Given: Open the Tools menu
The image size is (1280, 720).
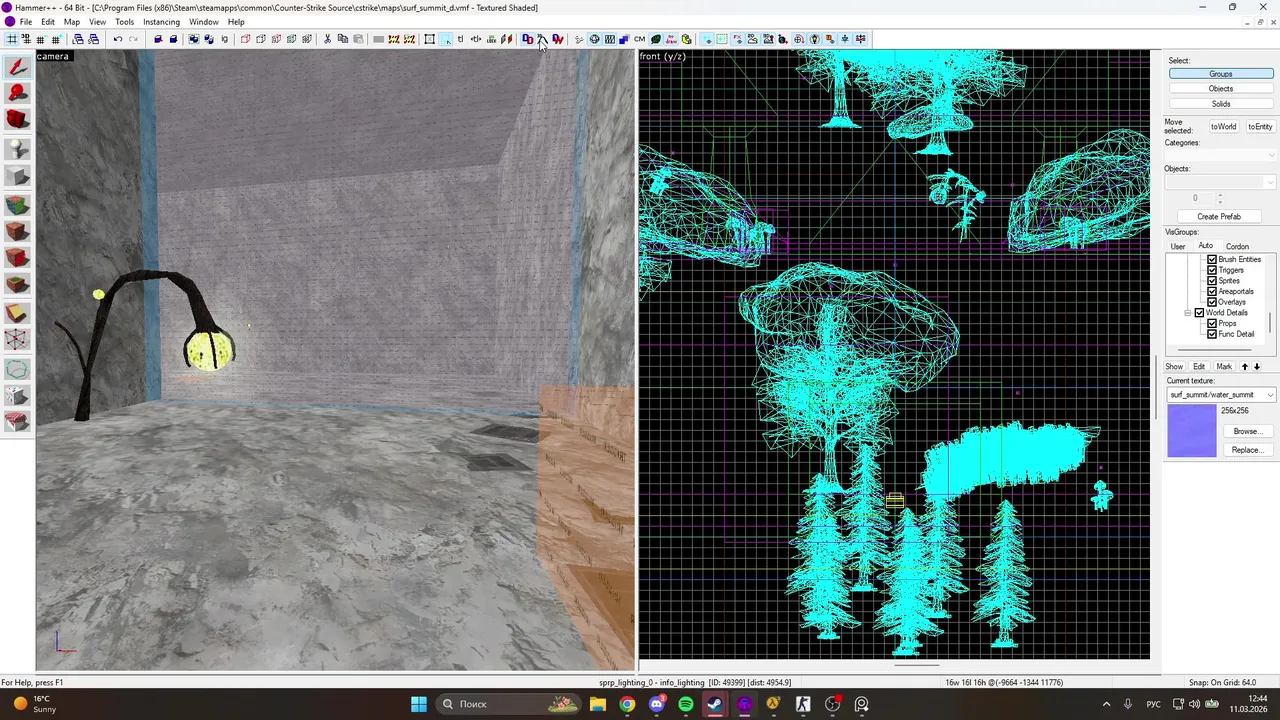Looking at the screenshot, I should click(124, 22).
